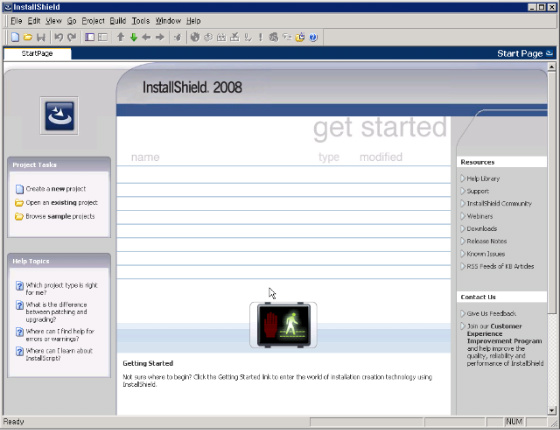Open the Project menu

tap(93, 21)
